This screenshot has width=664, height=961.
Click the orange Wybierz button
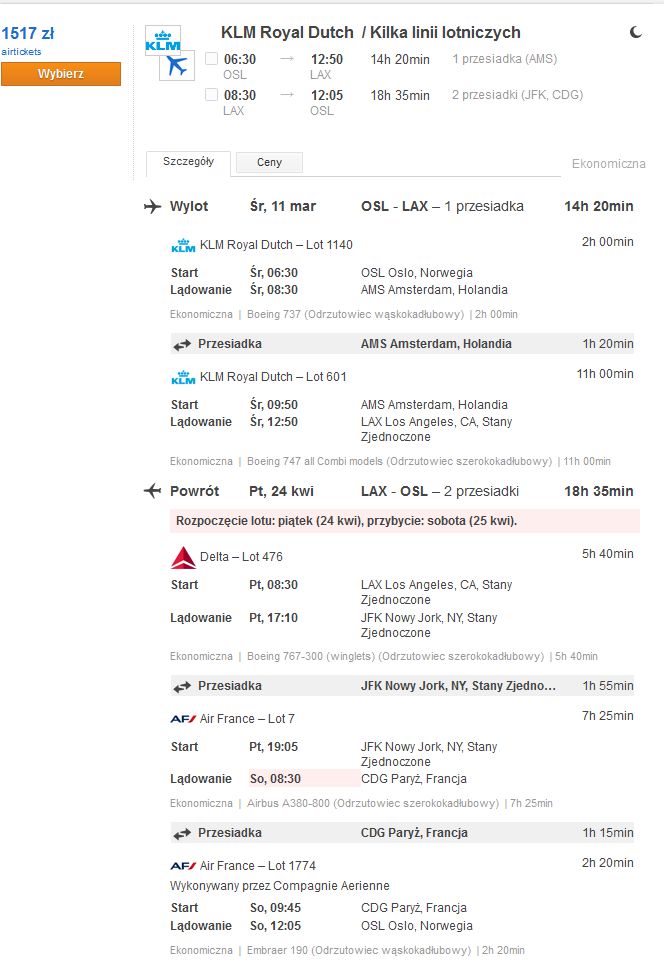point(61,74)
